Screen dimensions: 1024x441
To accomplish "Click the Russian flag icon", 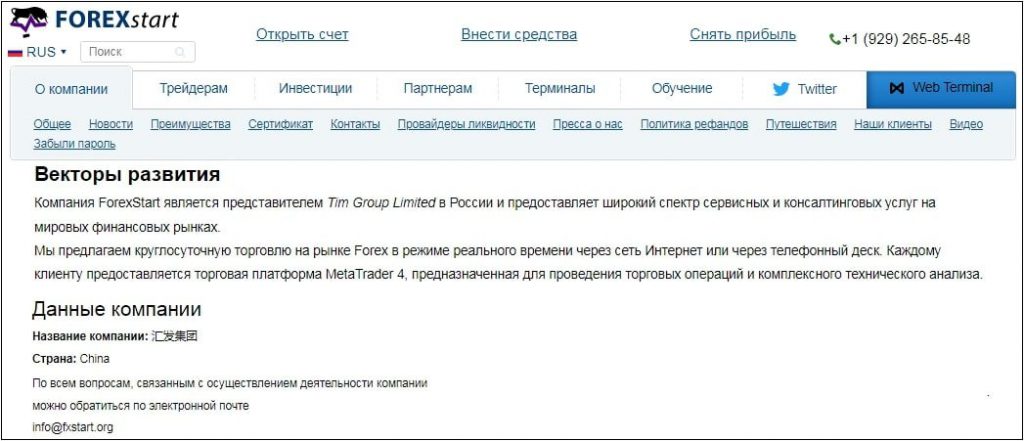I will coord(15,52).
